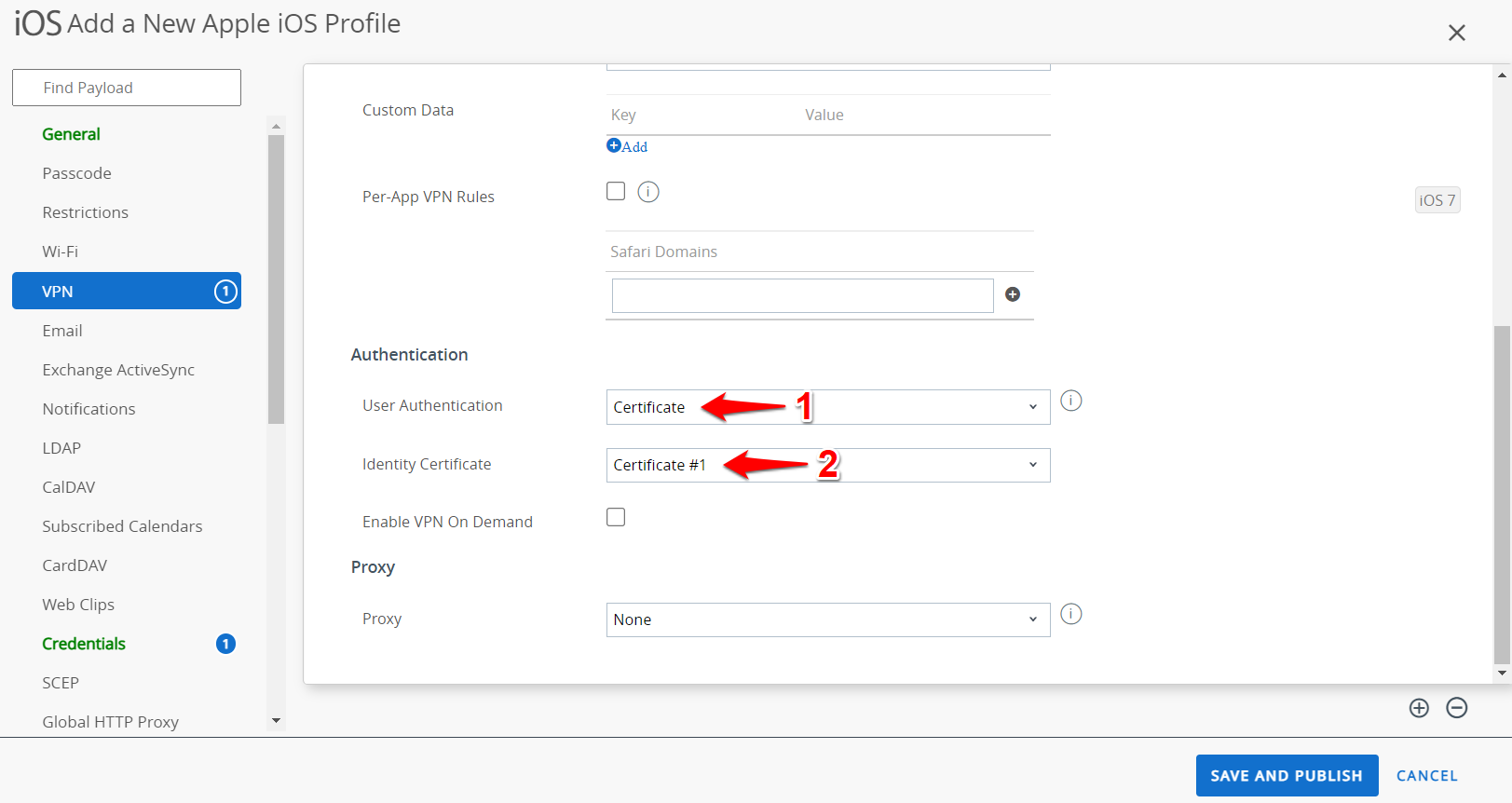Open the CalDAV payload
The height and width of the screenshot is (803, 1512).
(69, 487)
